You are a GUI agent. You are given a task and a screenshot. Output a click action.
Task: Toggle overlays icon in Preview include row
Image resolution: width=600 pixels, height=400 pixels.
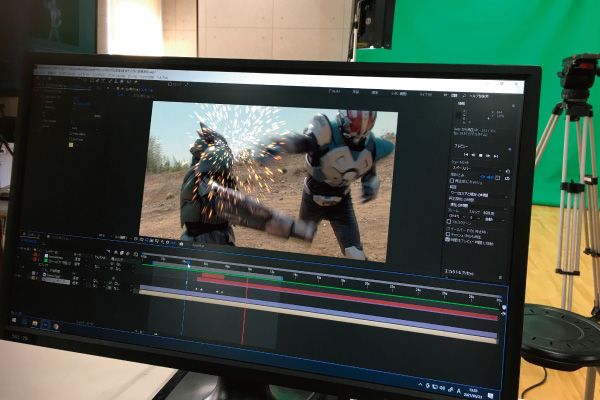(x=497, y=178)
